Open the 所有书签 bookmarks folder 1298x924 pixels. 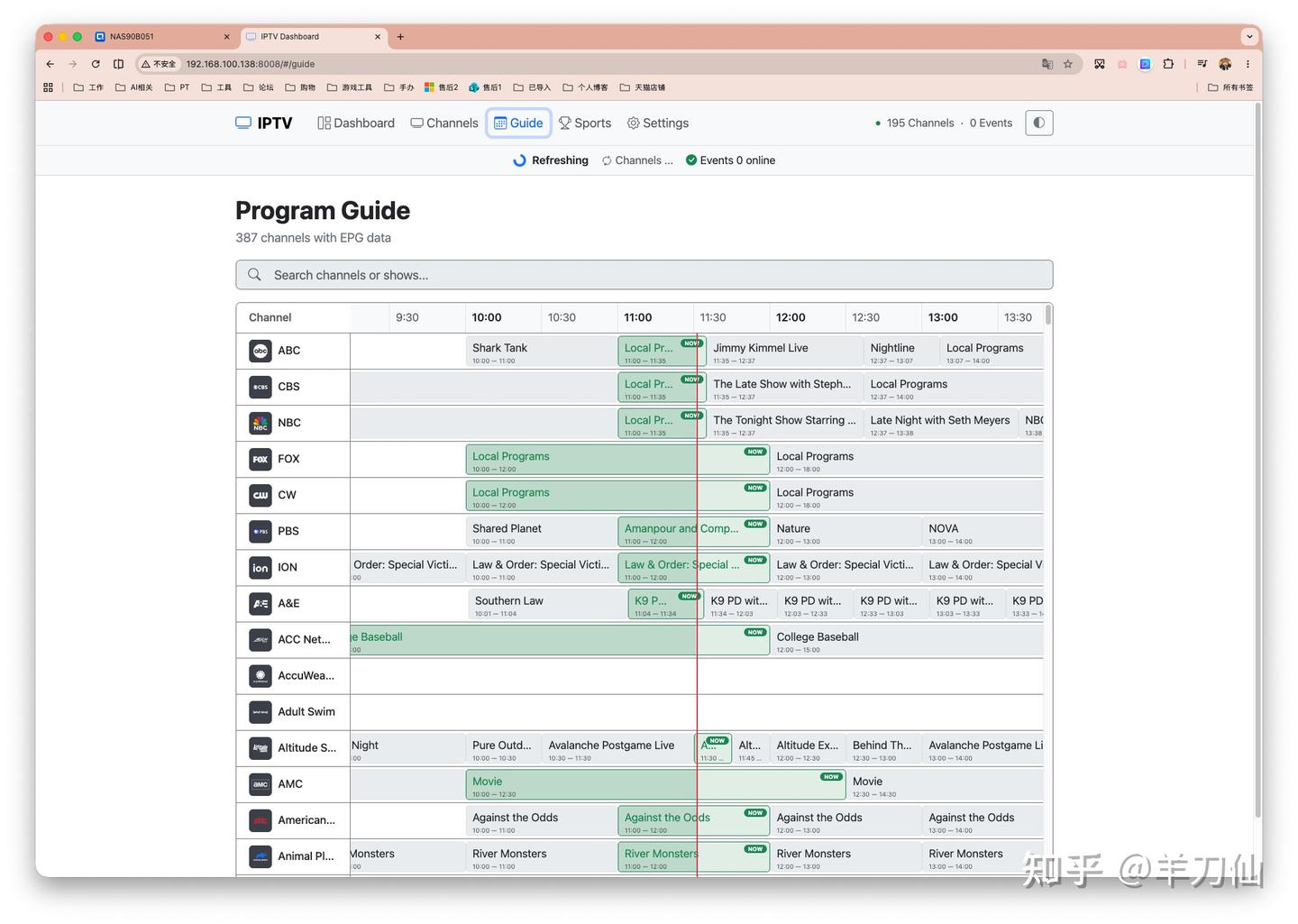[x=1230, y=87]
